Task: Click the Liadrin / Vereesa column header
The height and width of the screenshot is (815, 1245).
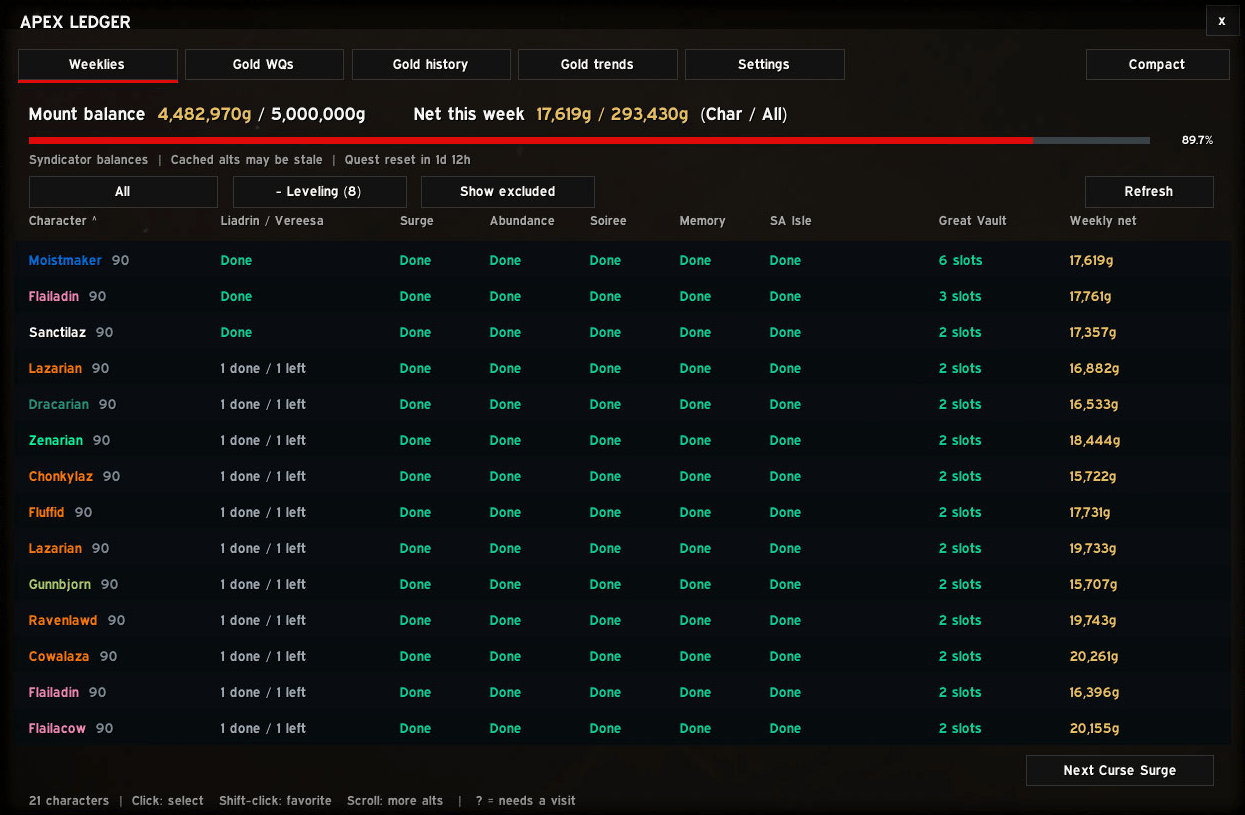Action: (x=272, y=221)
